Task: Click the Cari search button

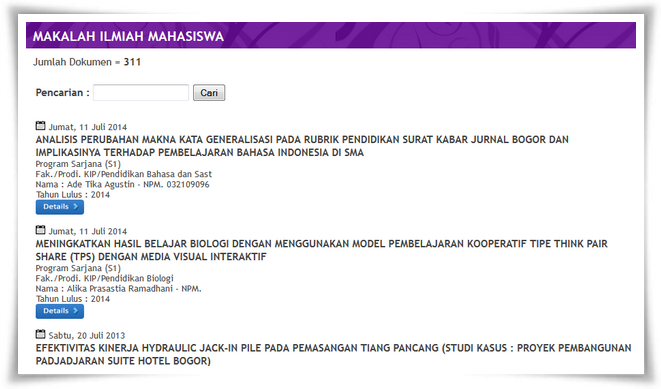Action: click(x=209, y=93)
